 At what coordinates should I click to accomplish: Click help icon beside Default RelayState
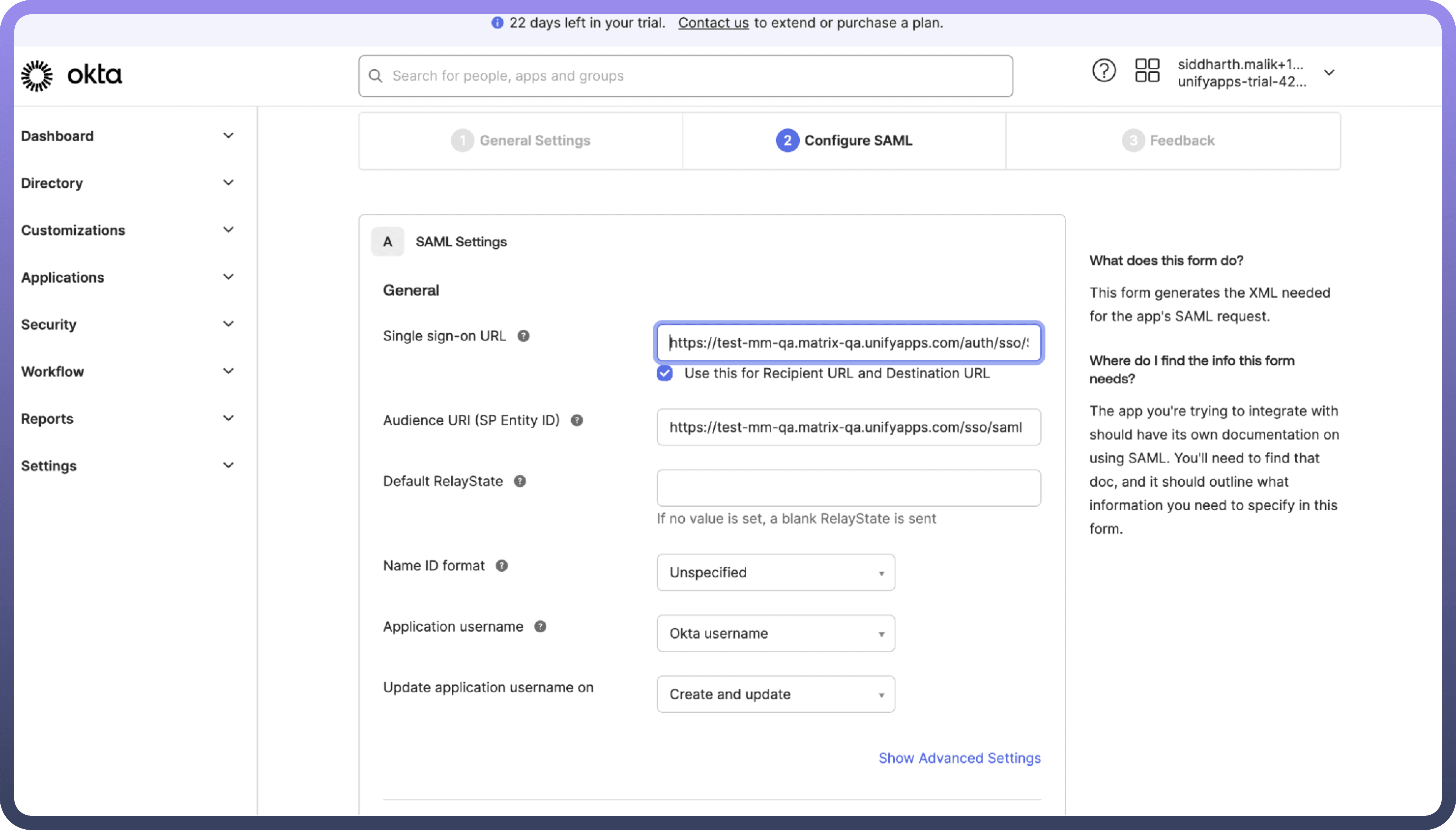(x=519, y=482)
